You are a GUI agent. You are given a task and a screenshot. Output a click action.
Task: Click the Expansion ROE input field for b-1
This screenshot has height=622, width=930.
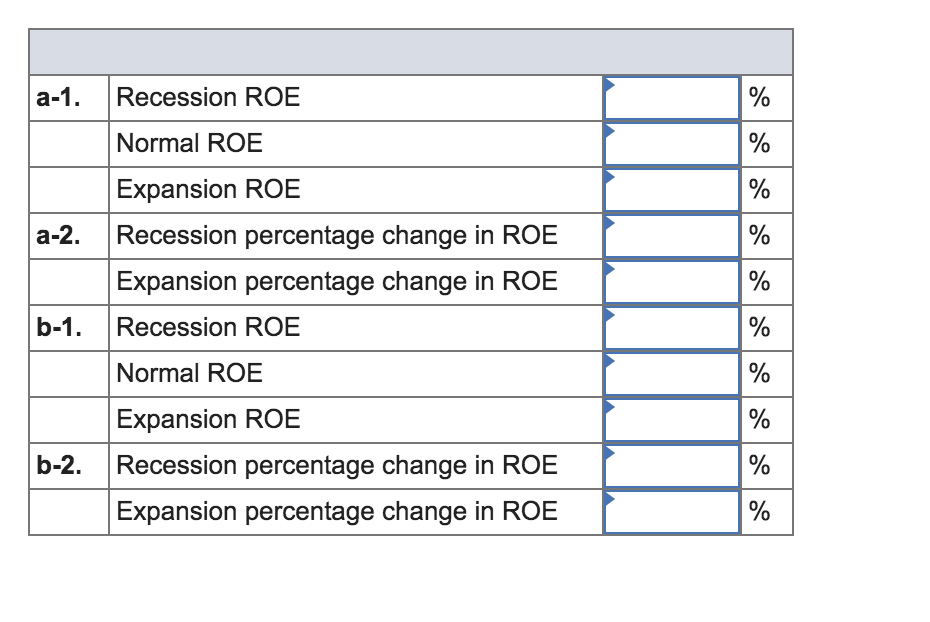670,419
